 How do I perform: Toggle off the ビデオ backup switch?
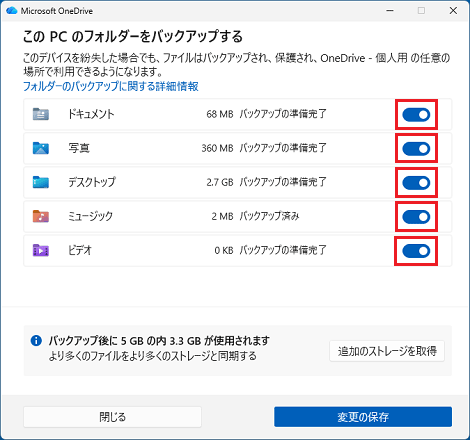(x=416, y=251)
